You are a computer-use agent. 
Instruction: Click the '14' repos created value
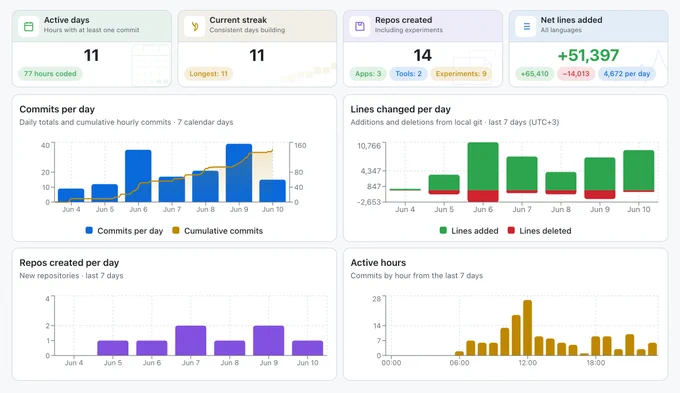422,55
